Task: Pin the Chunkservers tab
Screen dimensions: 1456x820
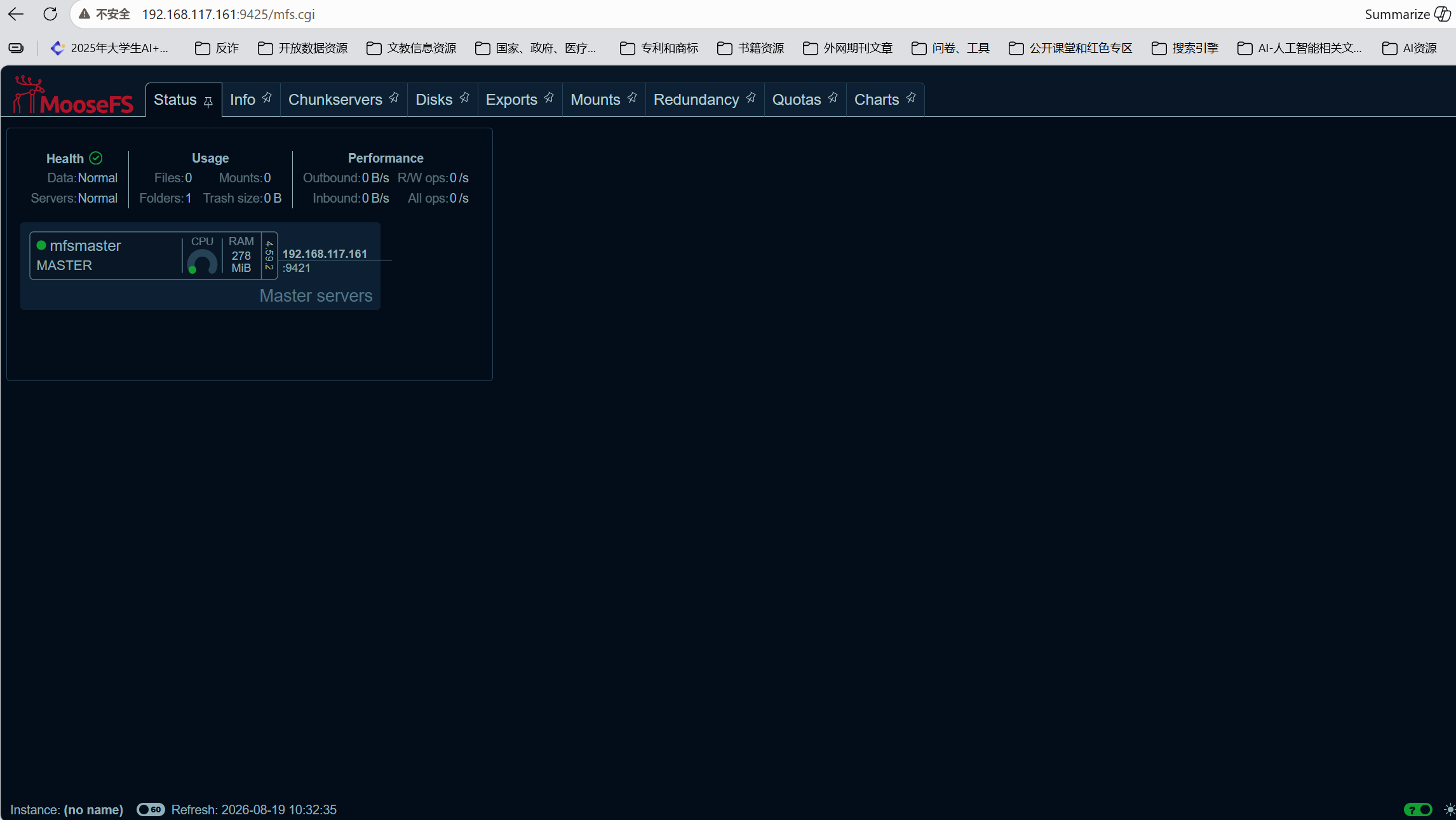Action: (394, 97)
